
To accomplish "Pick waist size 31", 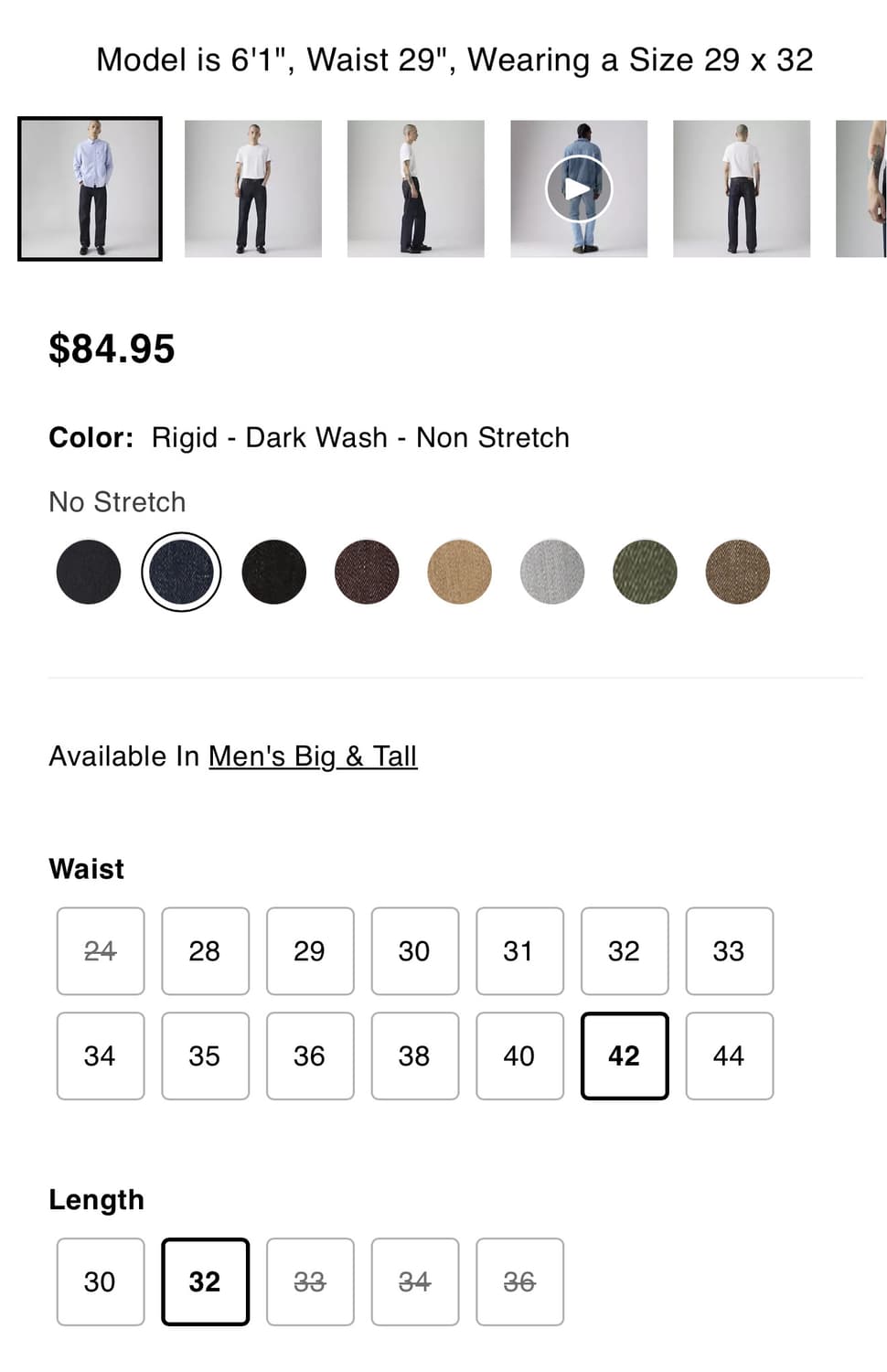I will click(519, 951).
